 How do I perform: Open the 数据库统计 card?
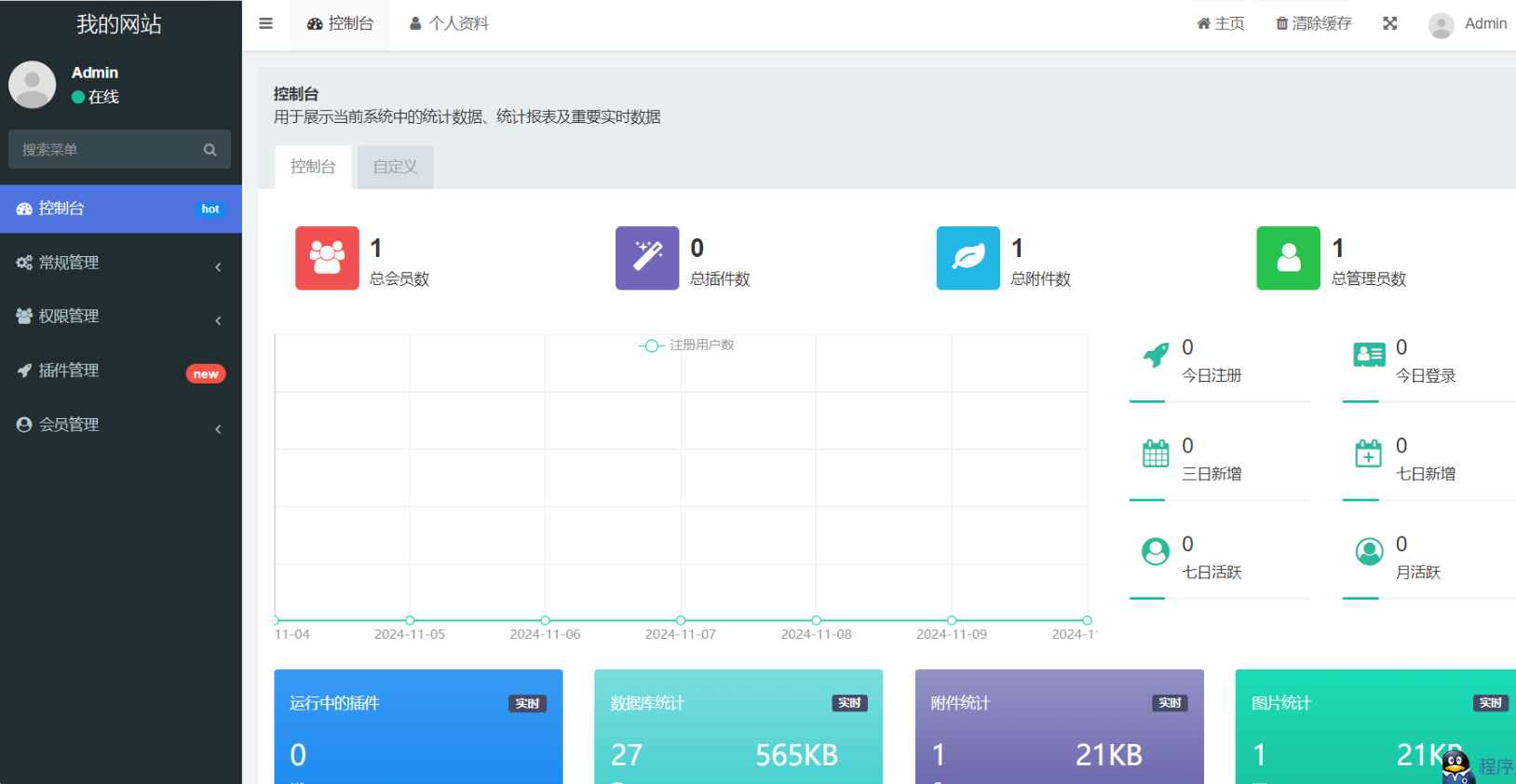738,726
